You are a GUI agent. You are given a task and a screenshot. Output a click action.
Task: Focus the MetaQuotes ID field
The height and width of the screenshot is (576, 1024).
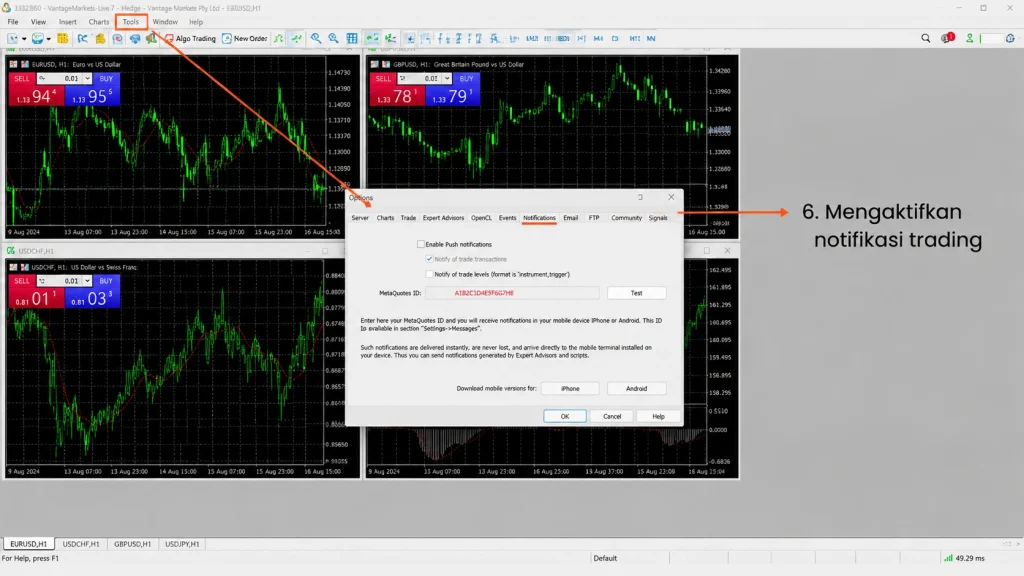[x=512, y=293]
